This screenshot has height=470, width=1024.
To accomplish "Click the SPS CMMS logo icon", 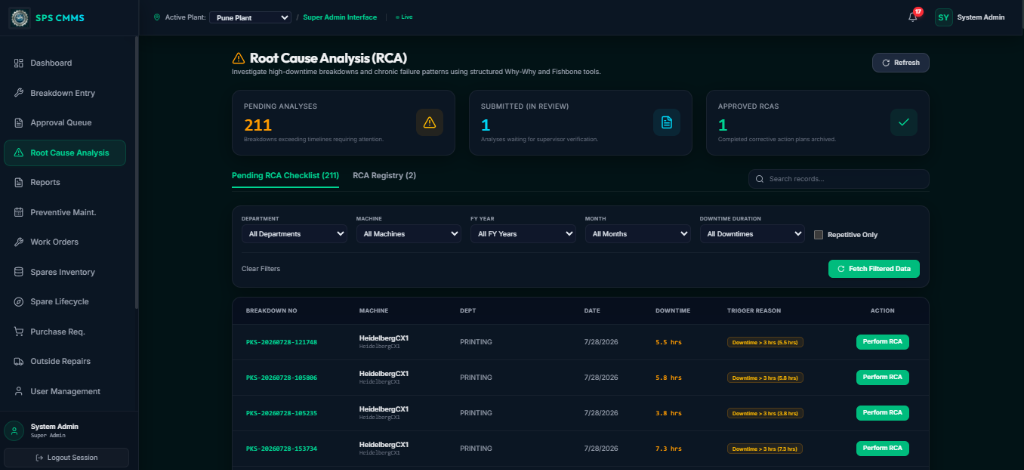I will (x=20, y=18).
